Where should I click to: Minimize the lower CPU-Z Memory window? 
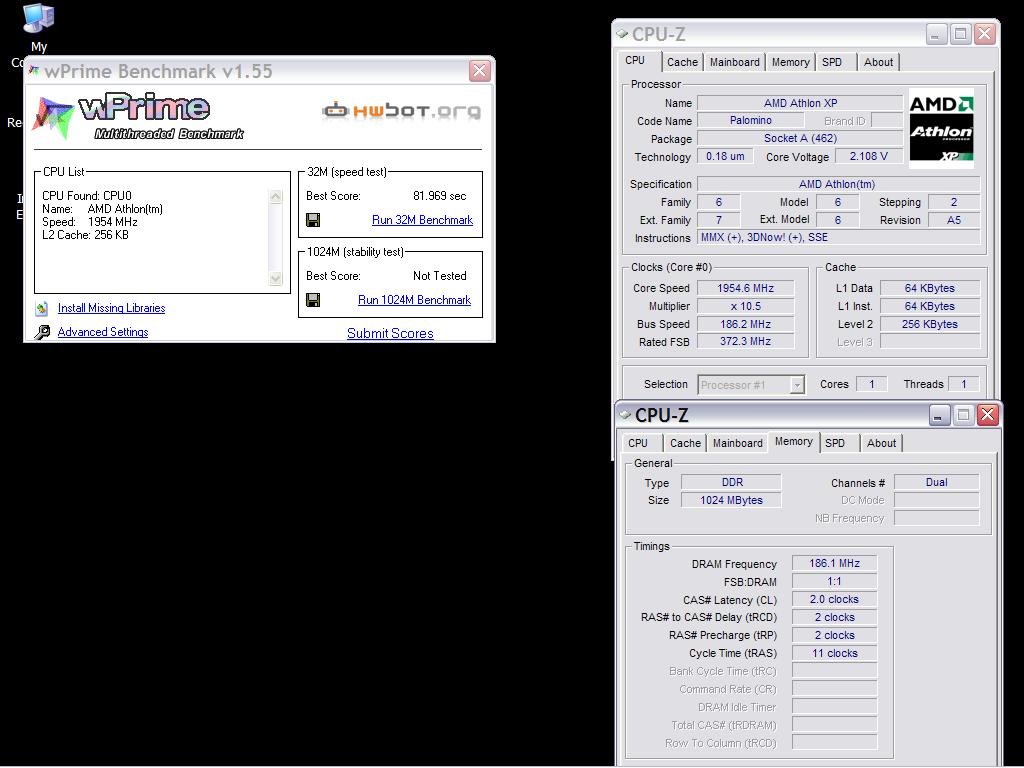tap(938, 415)
